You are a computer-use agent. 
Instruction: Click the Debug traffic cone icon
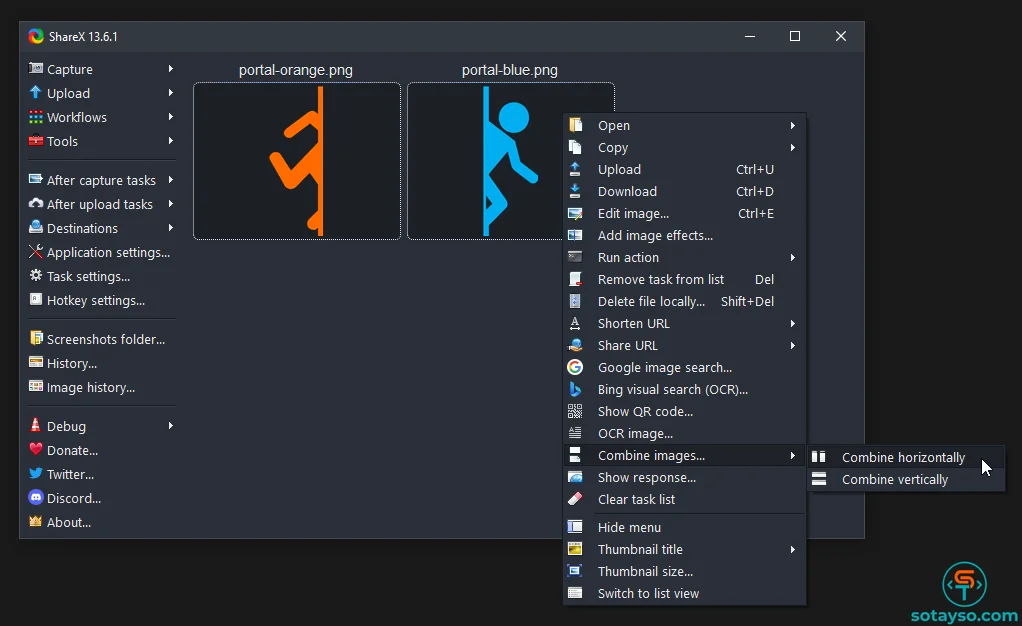36,425
